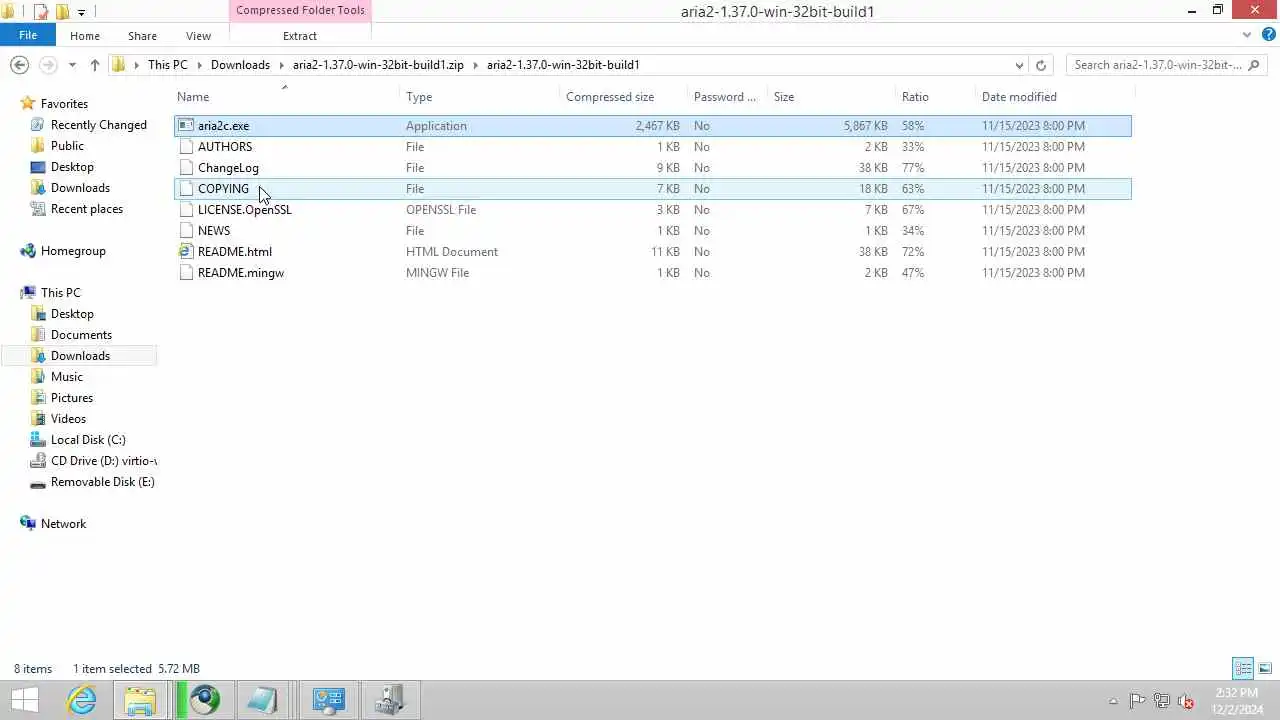Click the Music folder icon
The width and height of the screenshot is (1280, 720).
(38, 377)
